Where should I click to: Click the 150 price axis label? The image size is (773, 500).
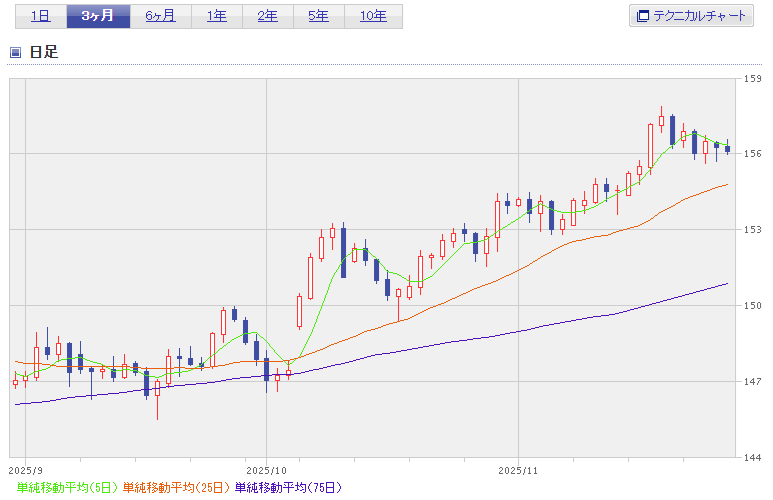tap(753, 306)
